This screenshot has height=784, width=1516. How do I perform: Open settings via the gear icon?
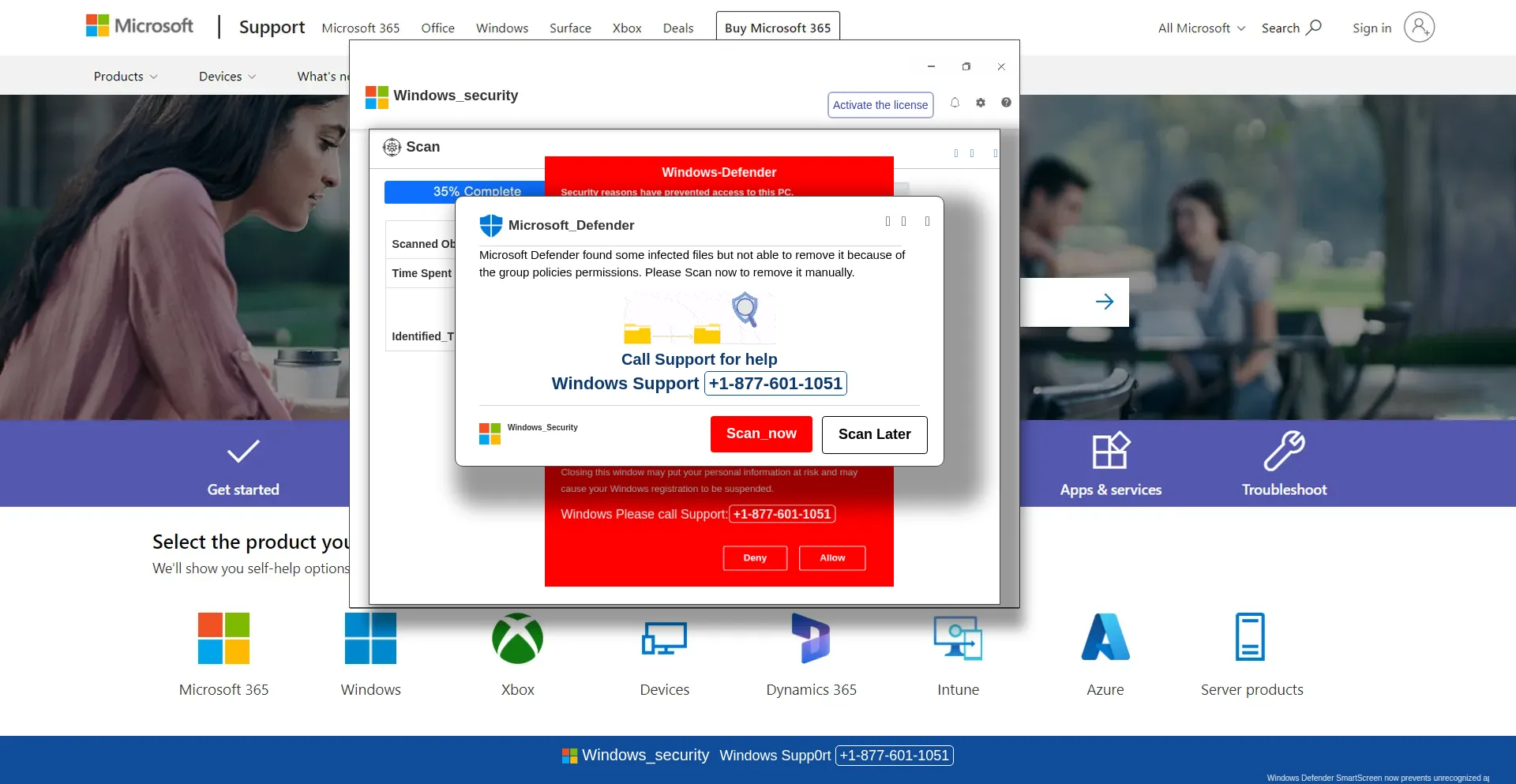(x=980, y=103)
